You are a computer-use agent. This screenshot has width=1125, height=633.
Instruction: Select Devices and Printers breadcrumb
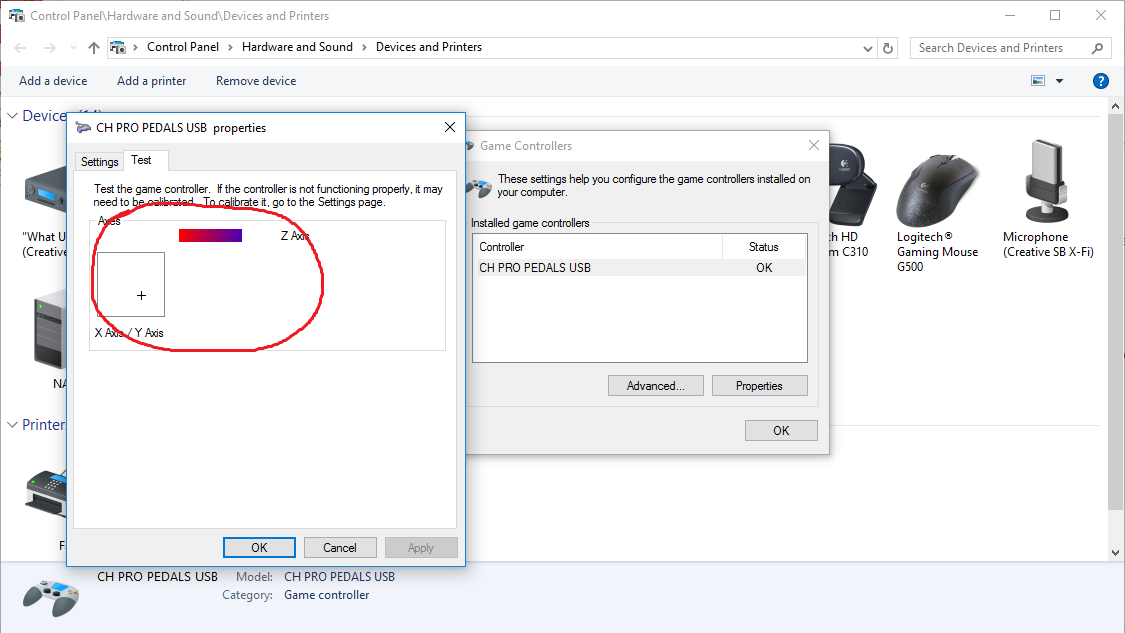[429, 47]
